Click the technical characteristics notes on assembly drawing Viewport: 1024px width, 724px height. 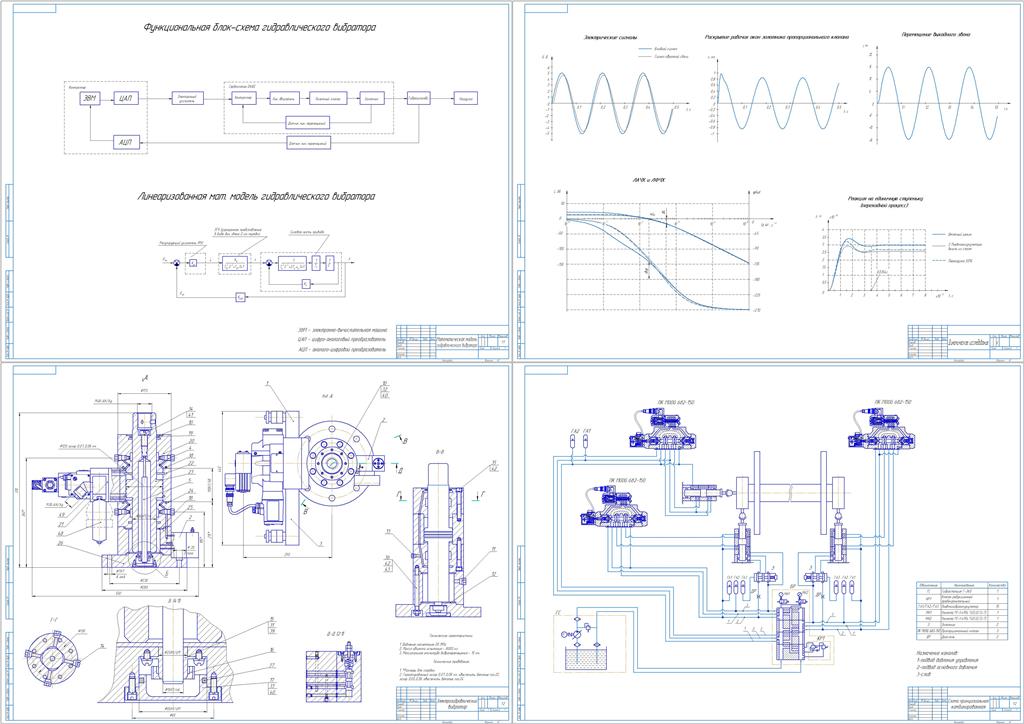click(x=448, y=657)
